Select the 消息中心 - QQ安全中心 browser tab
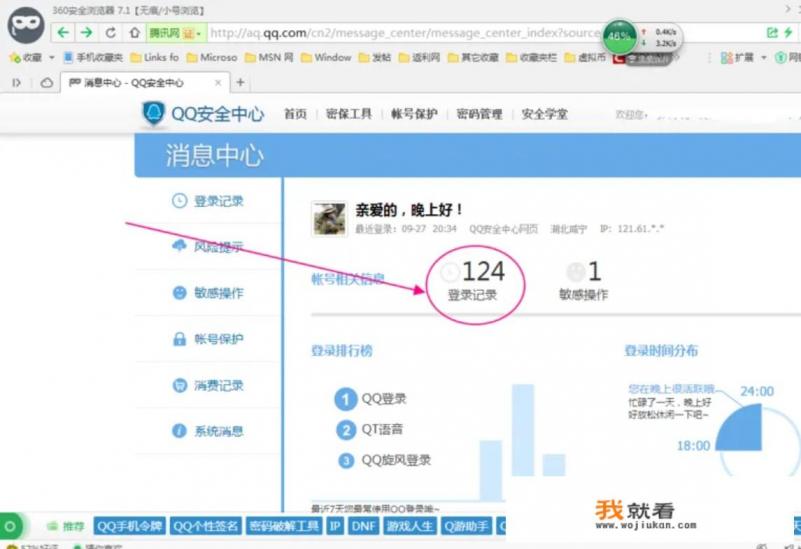801x549 pixels. [145, 82]
